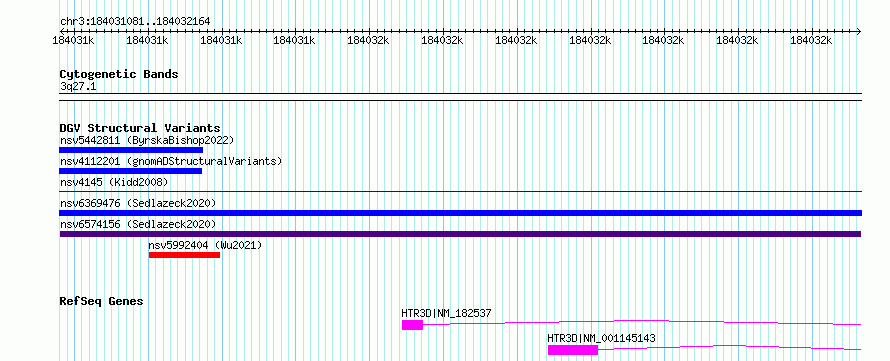The image size is (890, 361).
Task: Open the Cytogenetic Bands track heading
Action: [119, 74]
